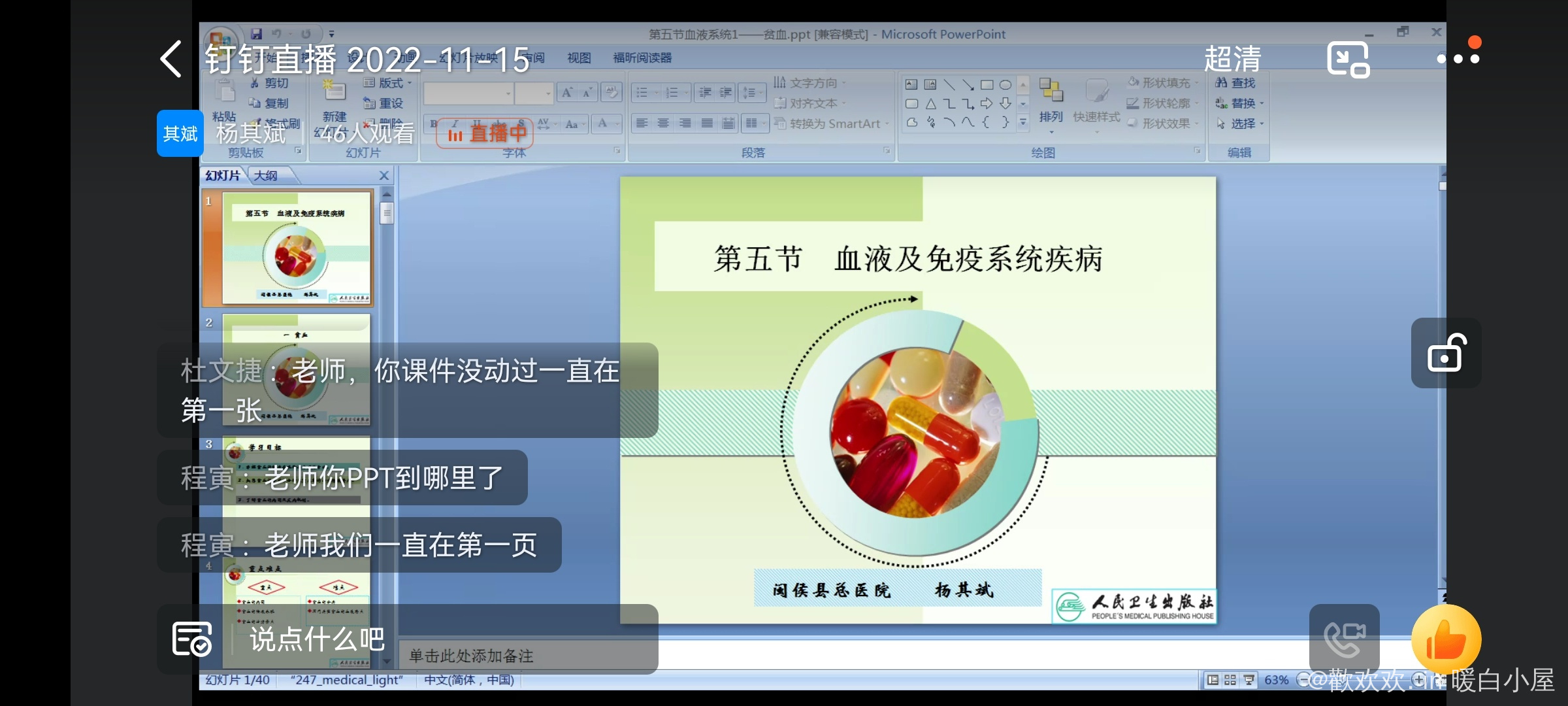The width and height of the screenshot is (1568, 706).
Task: Tap the 其斌 broadcaster avatar
Action: coord(180,133)
